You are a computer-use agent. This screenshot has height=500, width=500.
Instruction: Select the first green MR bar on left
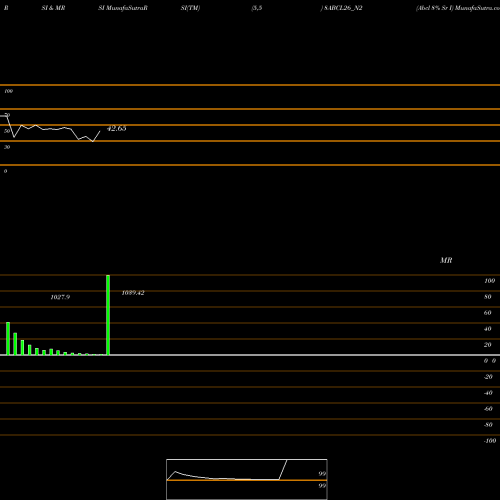pyautogui.click(x=8, y=339)
